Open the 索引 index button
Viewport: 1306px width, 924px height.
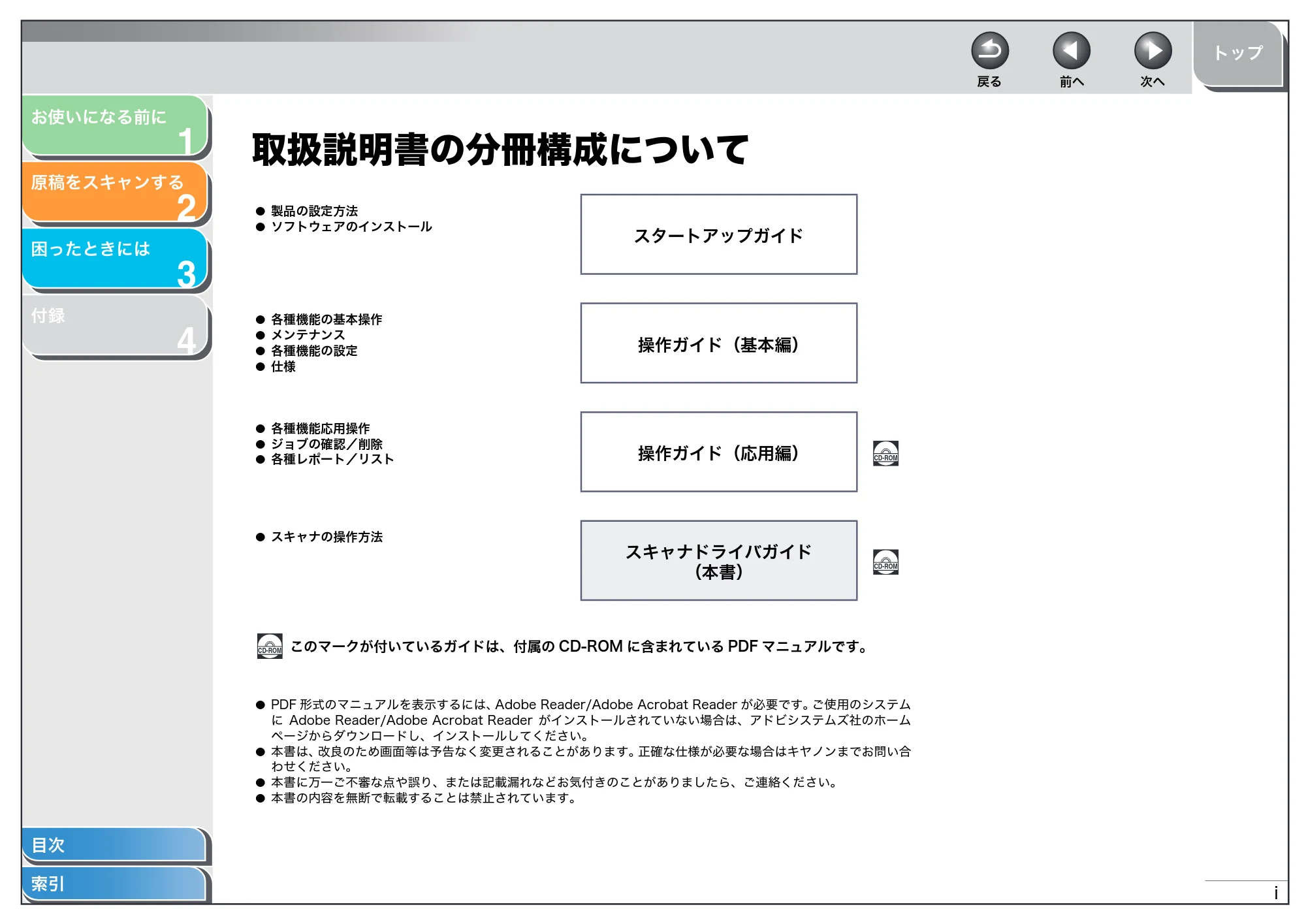[114, 884]
